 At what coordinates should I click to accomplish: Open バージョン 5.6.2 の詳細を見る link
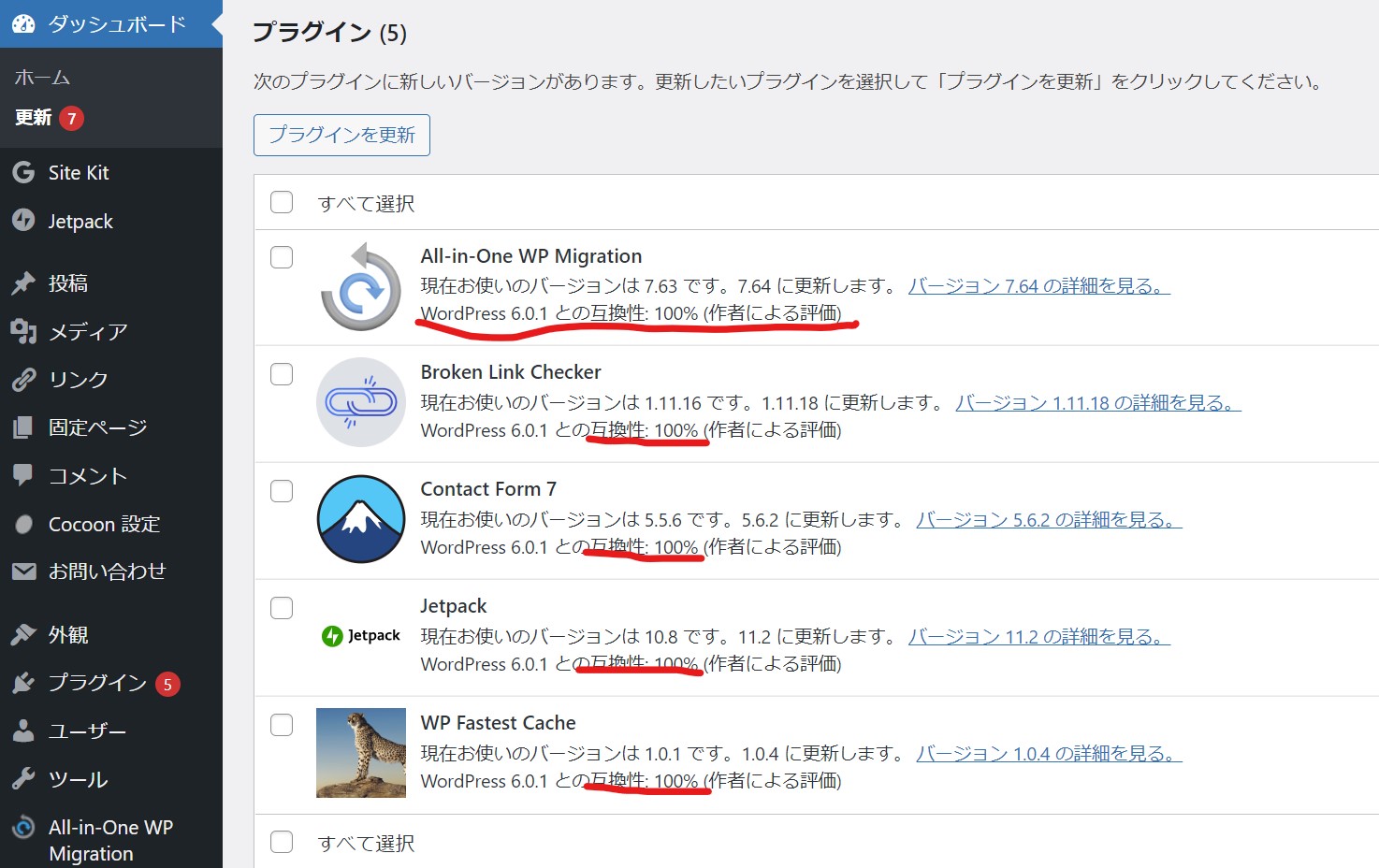pos(1049,520)
